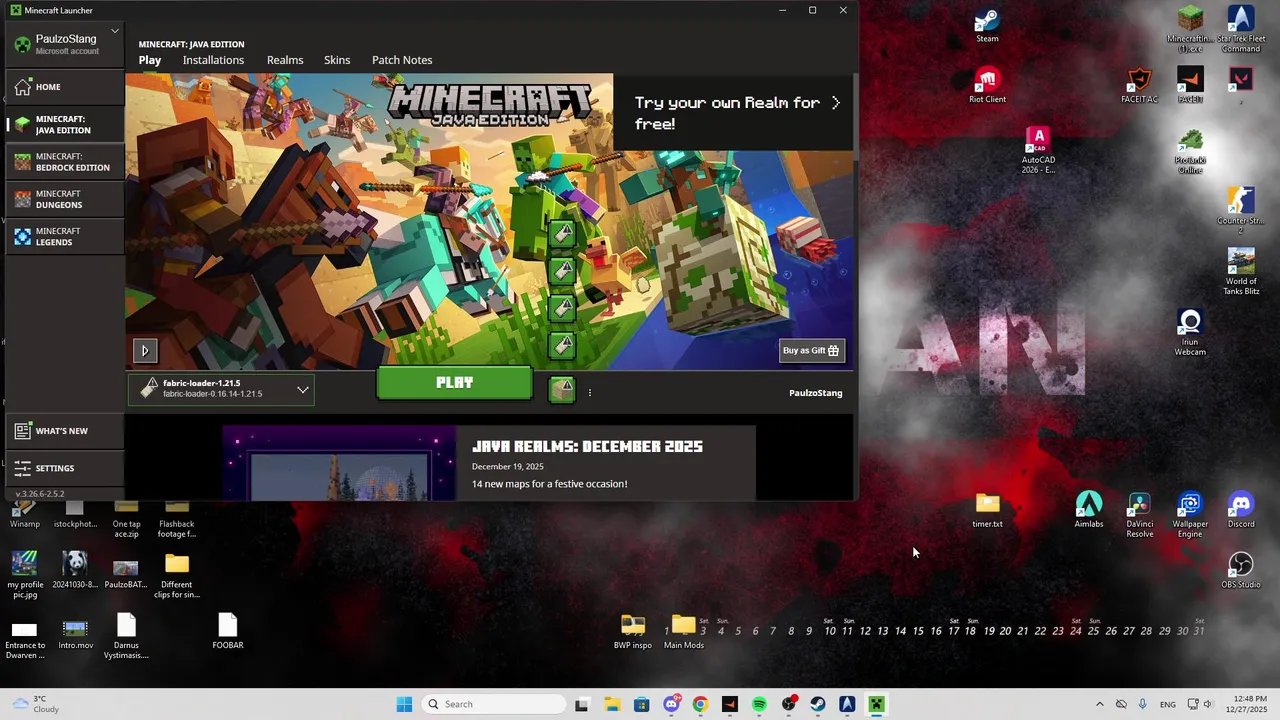Image resolution: width=1280 pixels, height=720 pixels.
Task: Open the Home section in launcher sidebar
Action: point(65,87)
